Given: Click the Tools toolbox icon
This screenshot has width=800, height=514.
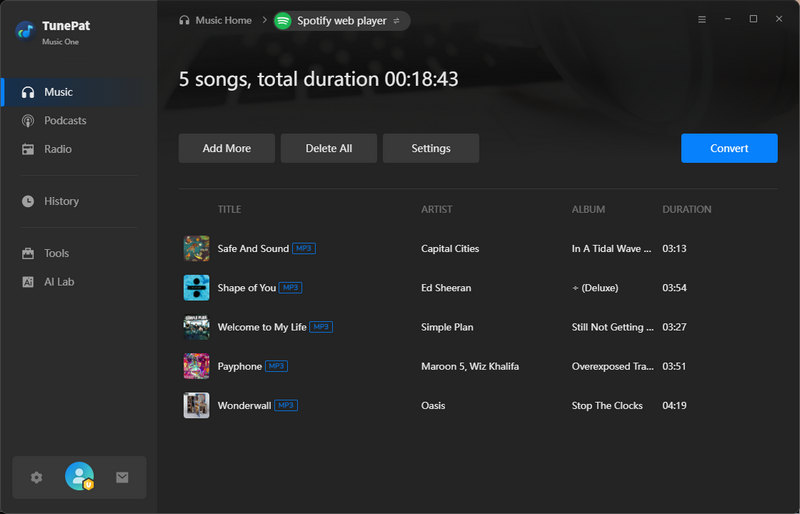Looking at the screenshot, I should pos(28,253).
